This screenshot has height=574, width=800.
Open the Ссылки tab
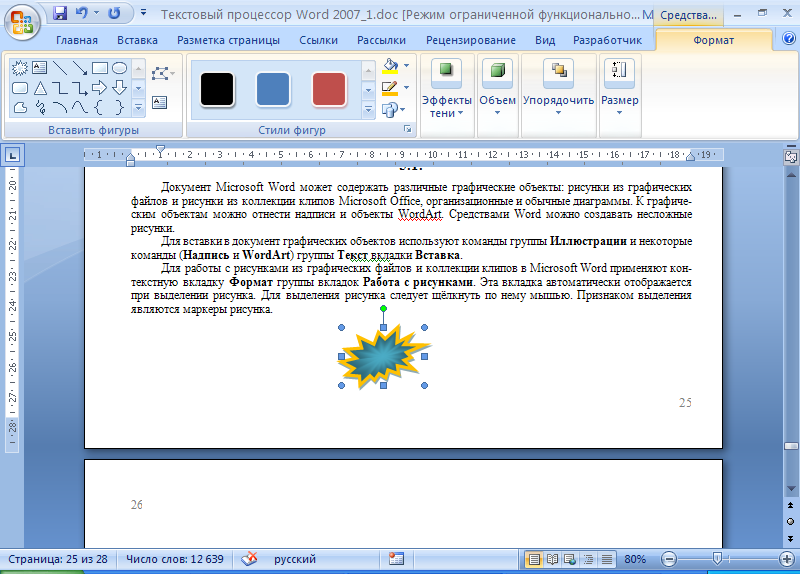click(318, 40)
